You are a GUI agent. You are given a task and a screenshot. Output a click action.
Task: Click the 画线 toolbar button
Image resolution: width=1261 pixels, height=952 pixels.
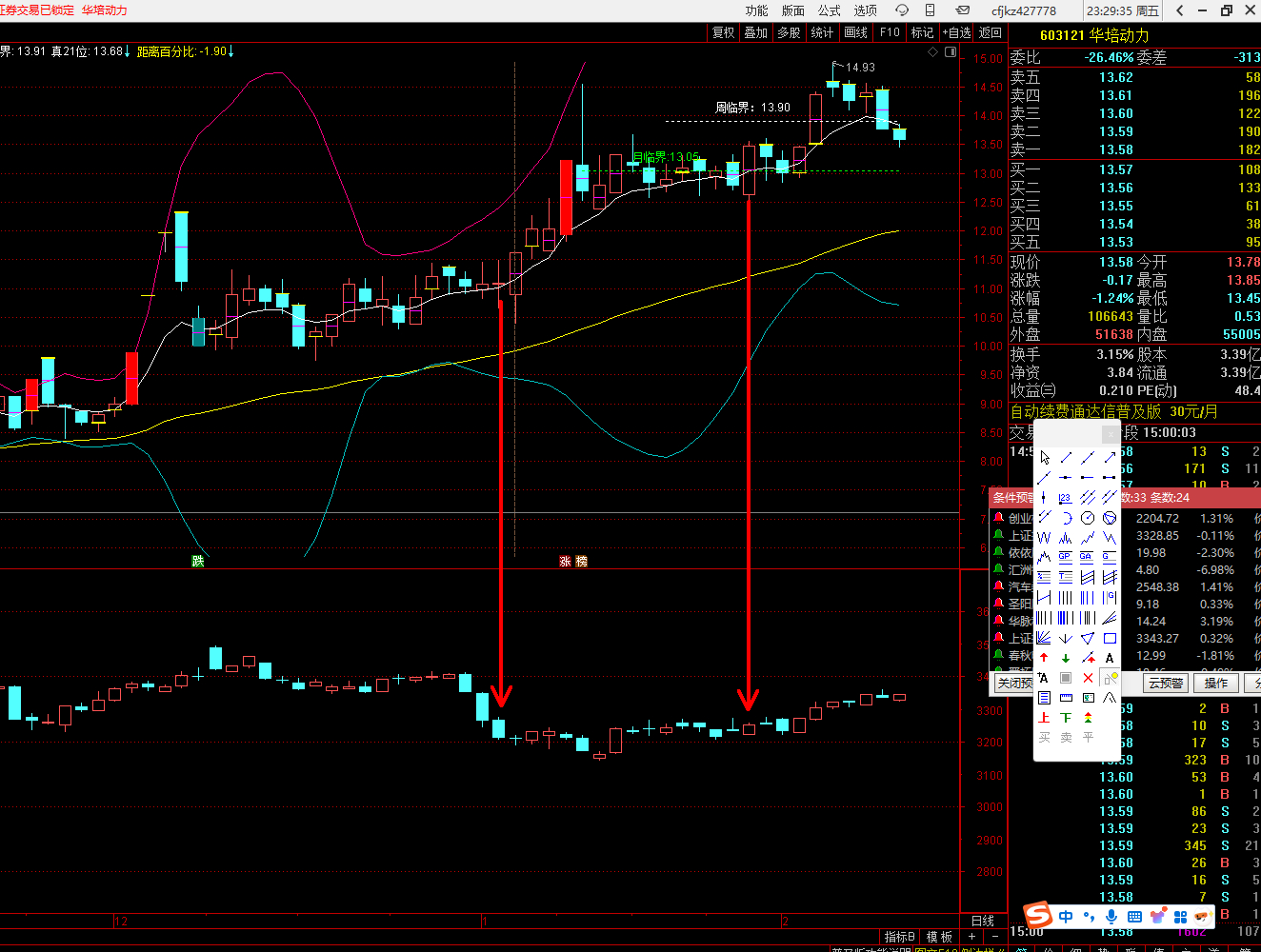(x=856, y=32)
